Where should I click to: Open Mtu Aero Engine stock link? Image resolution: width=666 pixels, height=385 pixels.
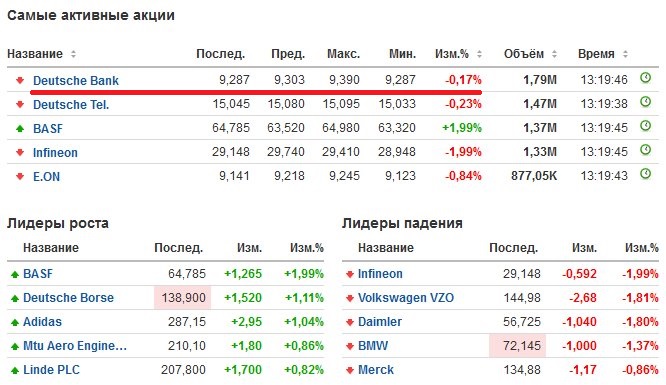pyautogui.click(x=75, y=346)
